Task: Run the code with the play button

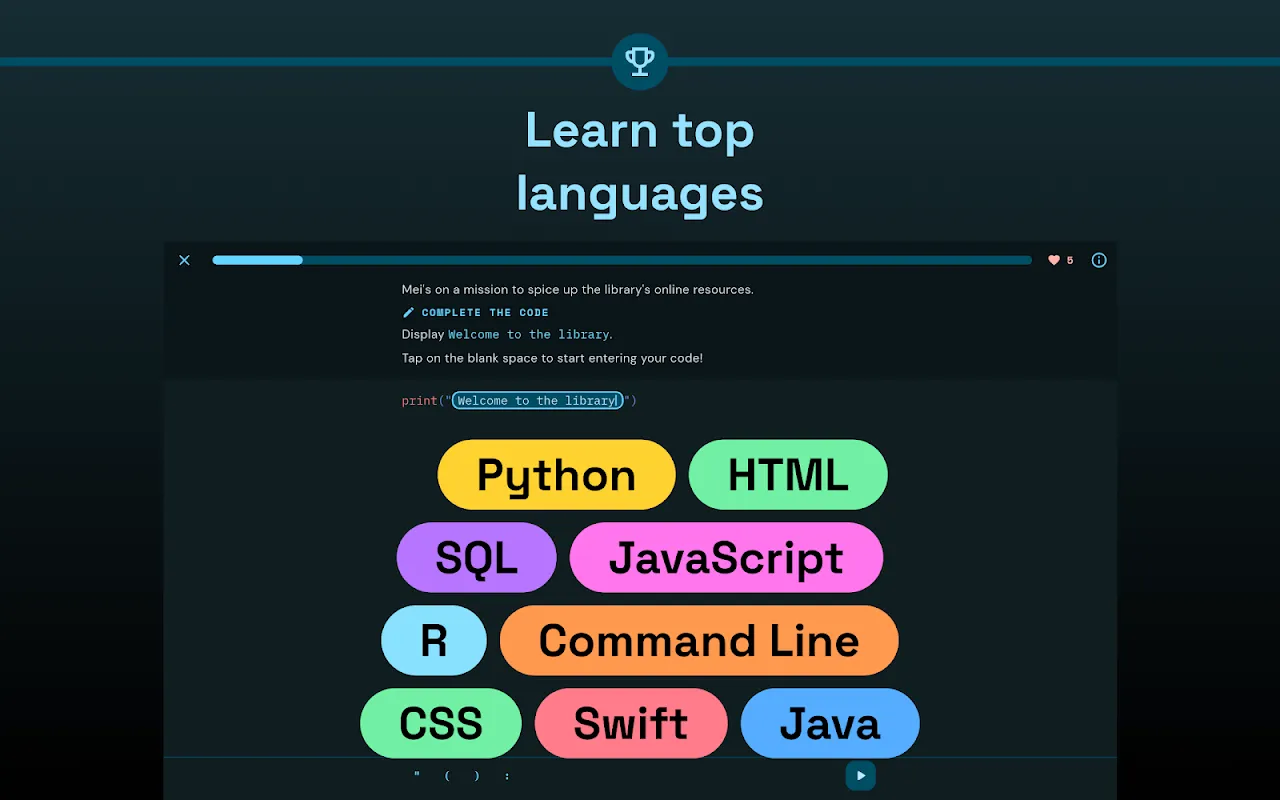Action: point(860,776)
